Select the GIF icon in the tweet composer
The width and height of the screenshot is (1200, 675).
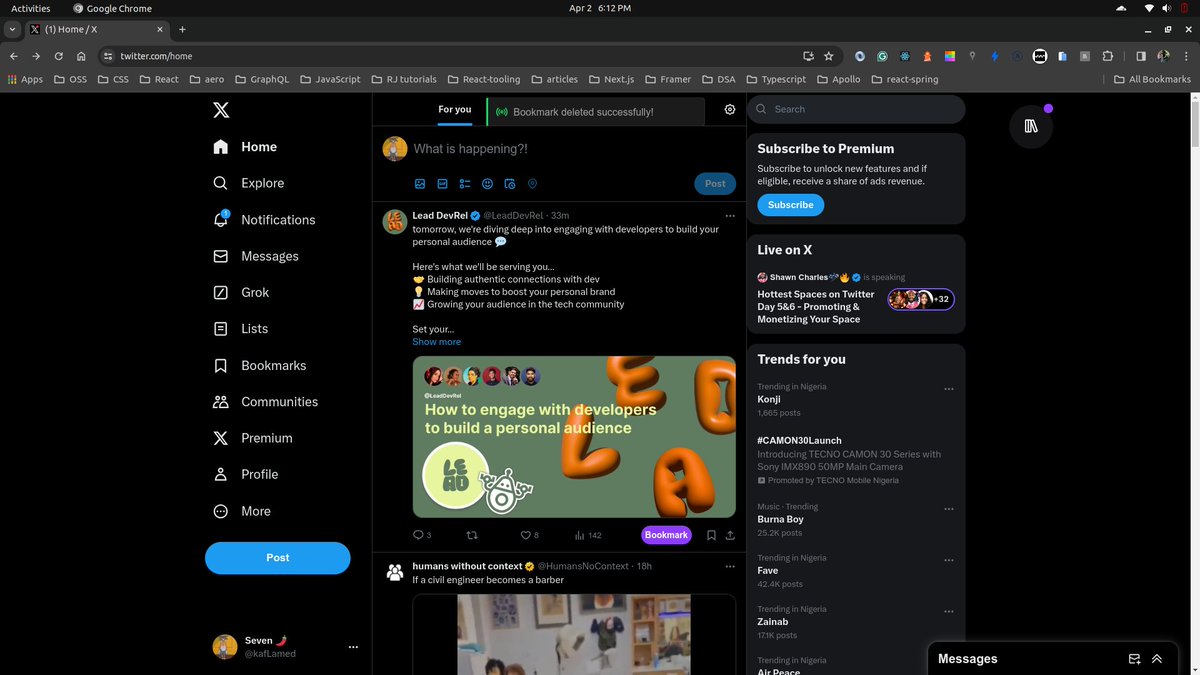click(442, 184)
